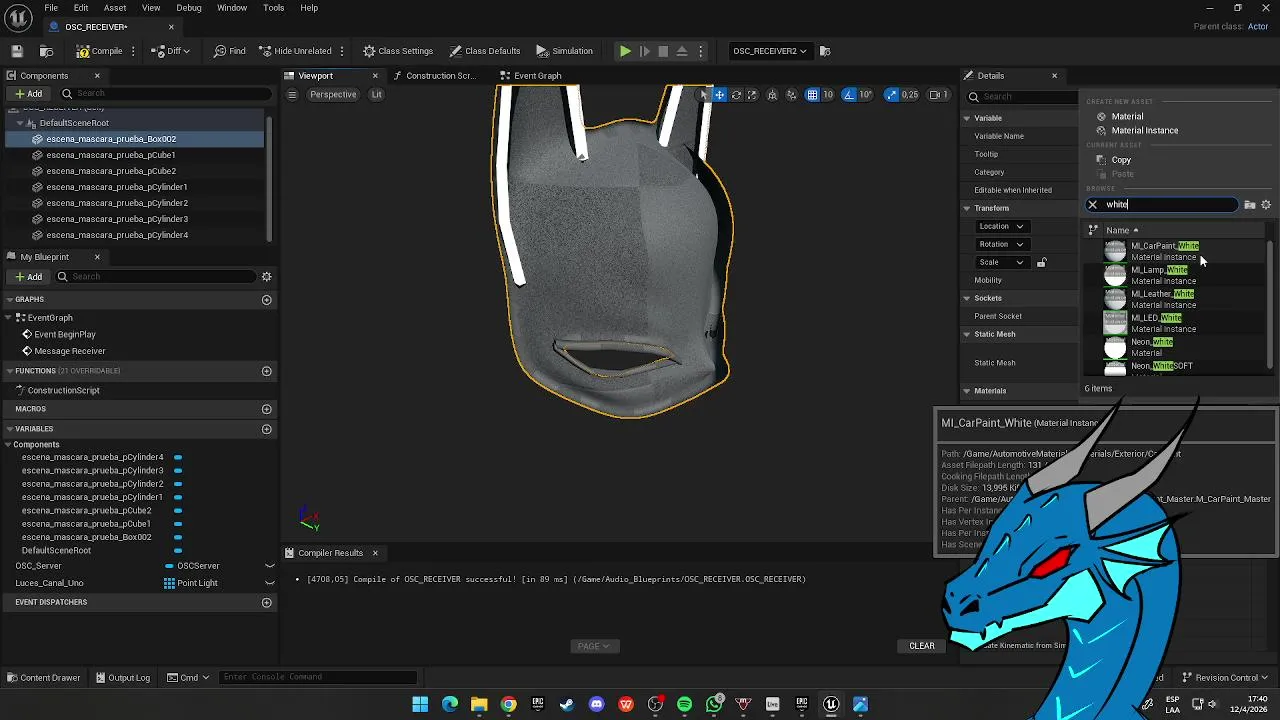Add a new graph with plus icon
This screenshot has height=720, width=1280.
pyautogui.click(x=266, y=299)
